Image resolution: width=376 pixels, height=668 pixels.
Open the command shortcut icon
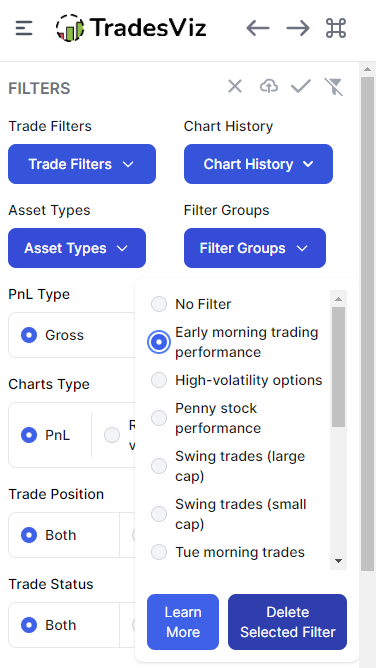pos(336,29)
